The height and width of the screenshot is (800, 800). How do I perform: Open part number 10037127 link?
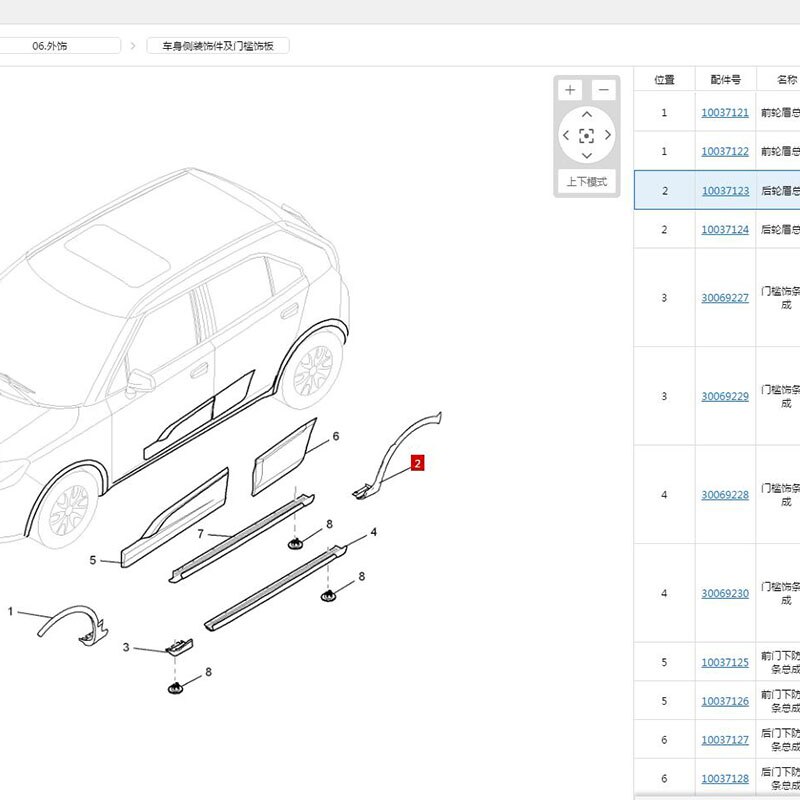click(725, 740)
